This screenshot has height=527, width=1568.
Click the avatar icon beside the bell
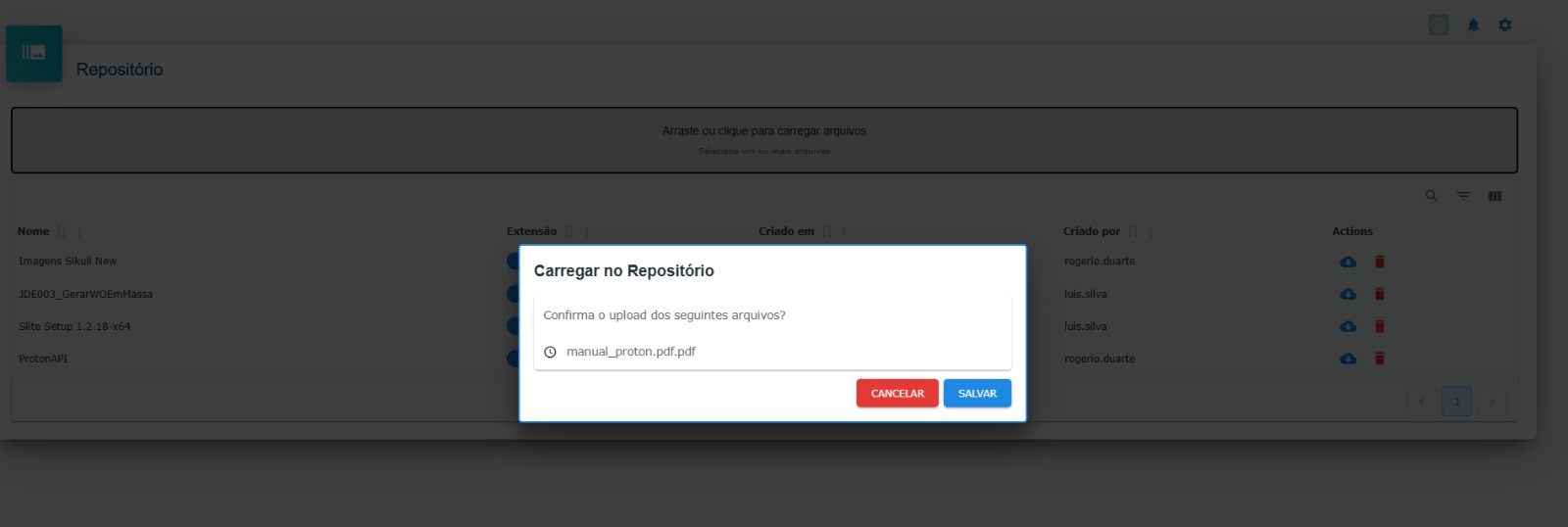click(x=1439, y=25)
